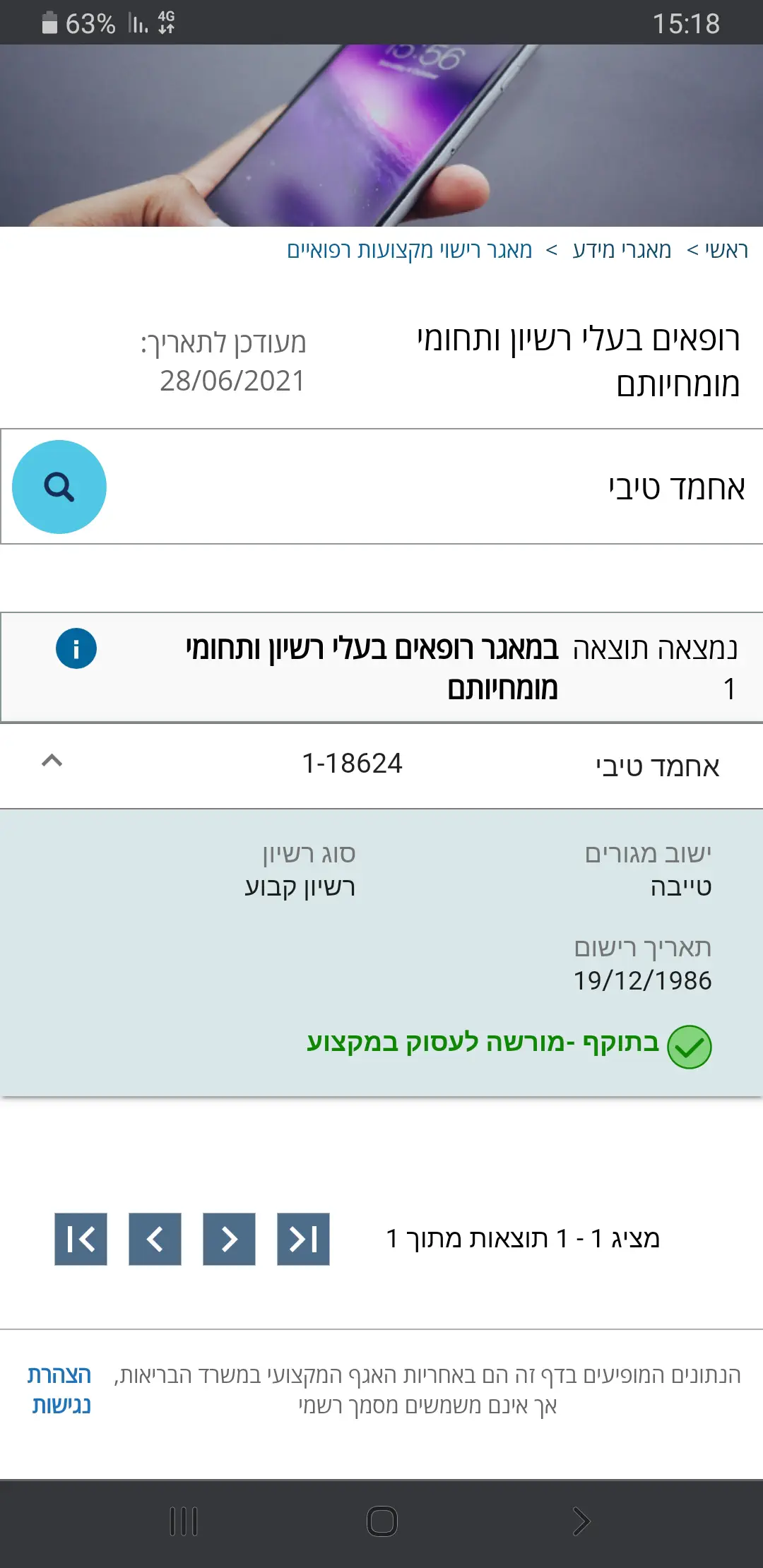Click the search field containing אחמד טיבי
The width and height of the screenshot is (763, 1568).
(x=424, y=487)
